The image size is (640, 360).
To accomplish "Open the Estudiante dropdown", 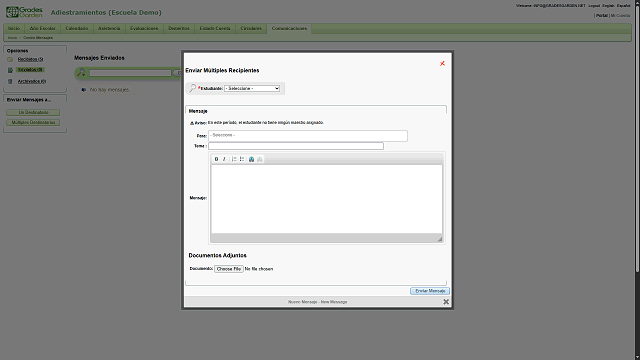I will [252, 88].
